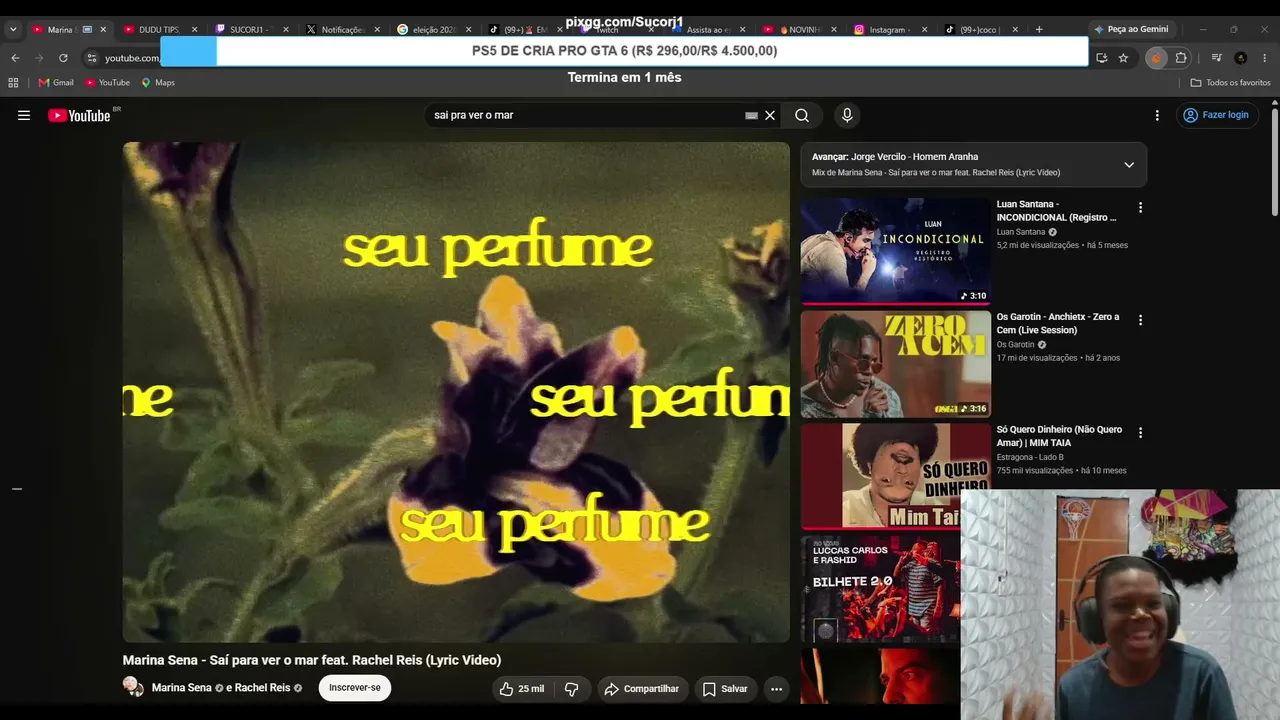Close the Marina Sena YouTube tab
Screen dimensions: 1280x720
click(x=103, y=30)
